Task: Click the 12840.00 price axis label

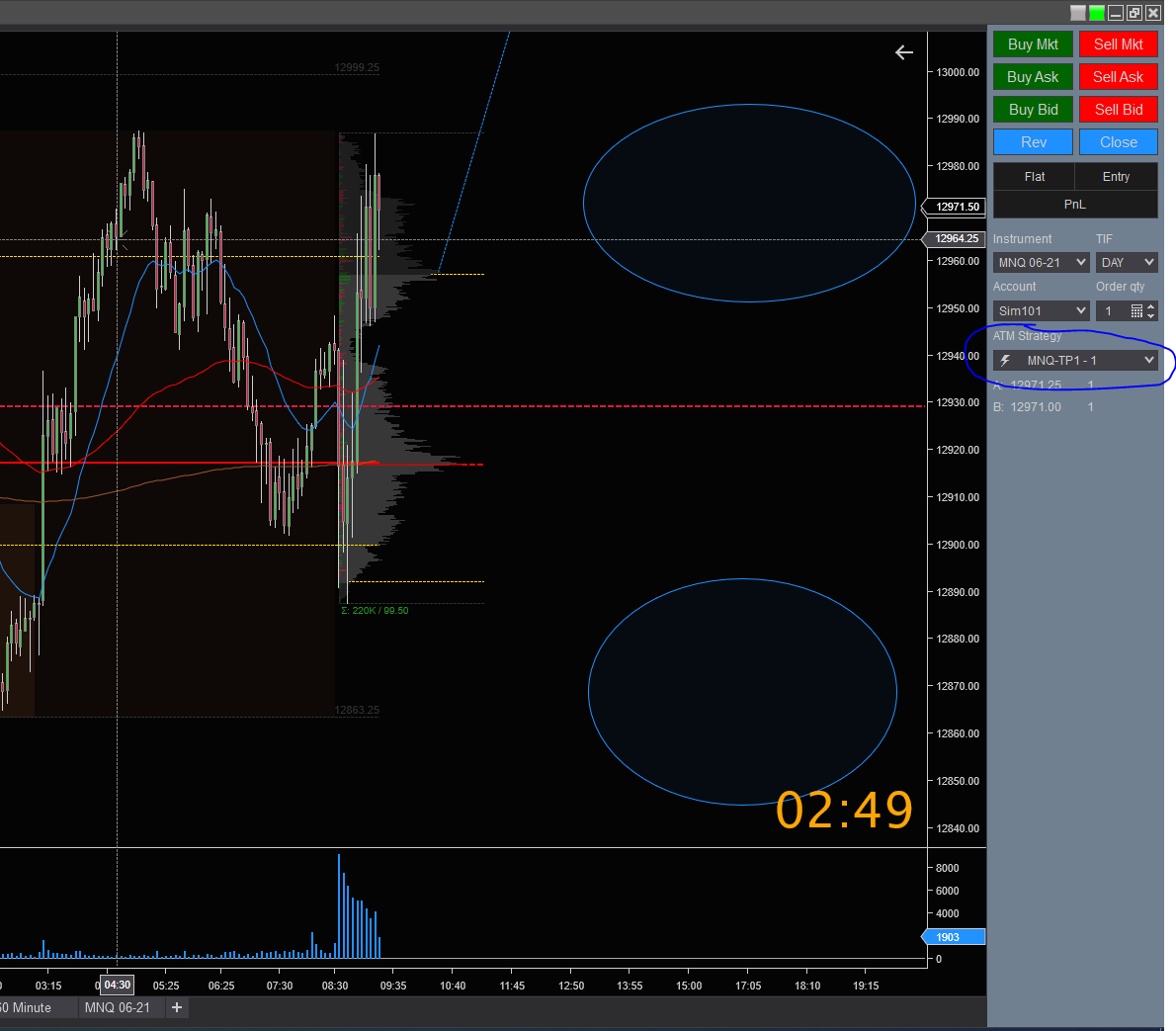Action: coord(958,828)
